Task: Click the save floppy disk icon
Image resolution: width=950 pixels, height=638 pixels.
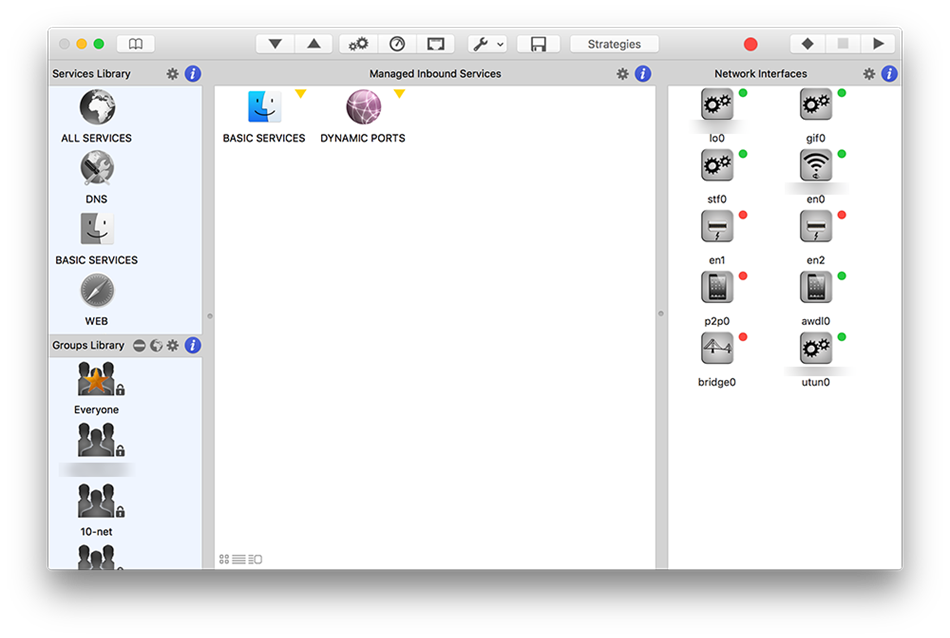Action: [538, 44]
